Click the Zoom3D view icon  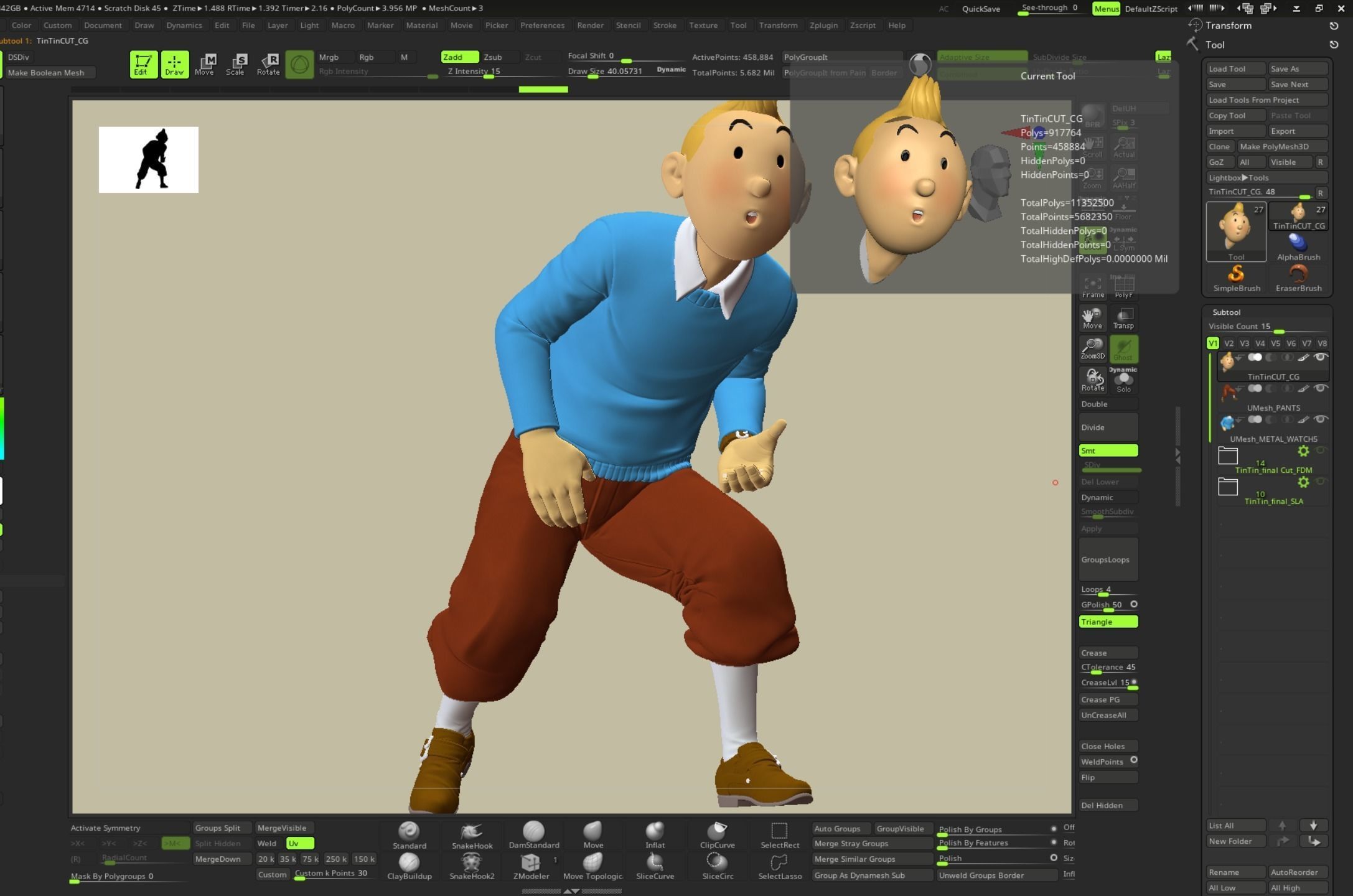click(x=1092, y=348)
